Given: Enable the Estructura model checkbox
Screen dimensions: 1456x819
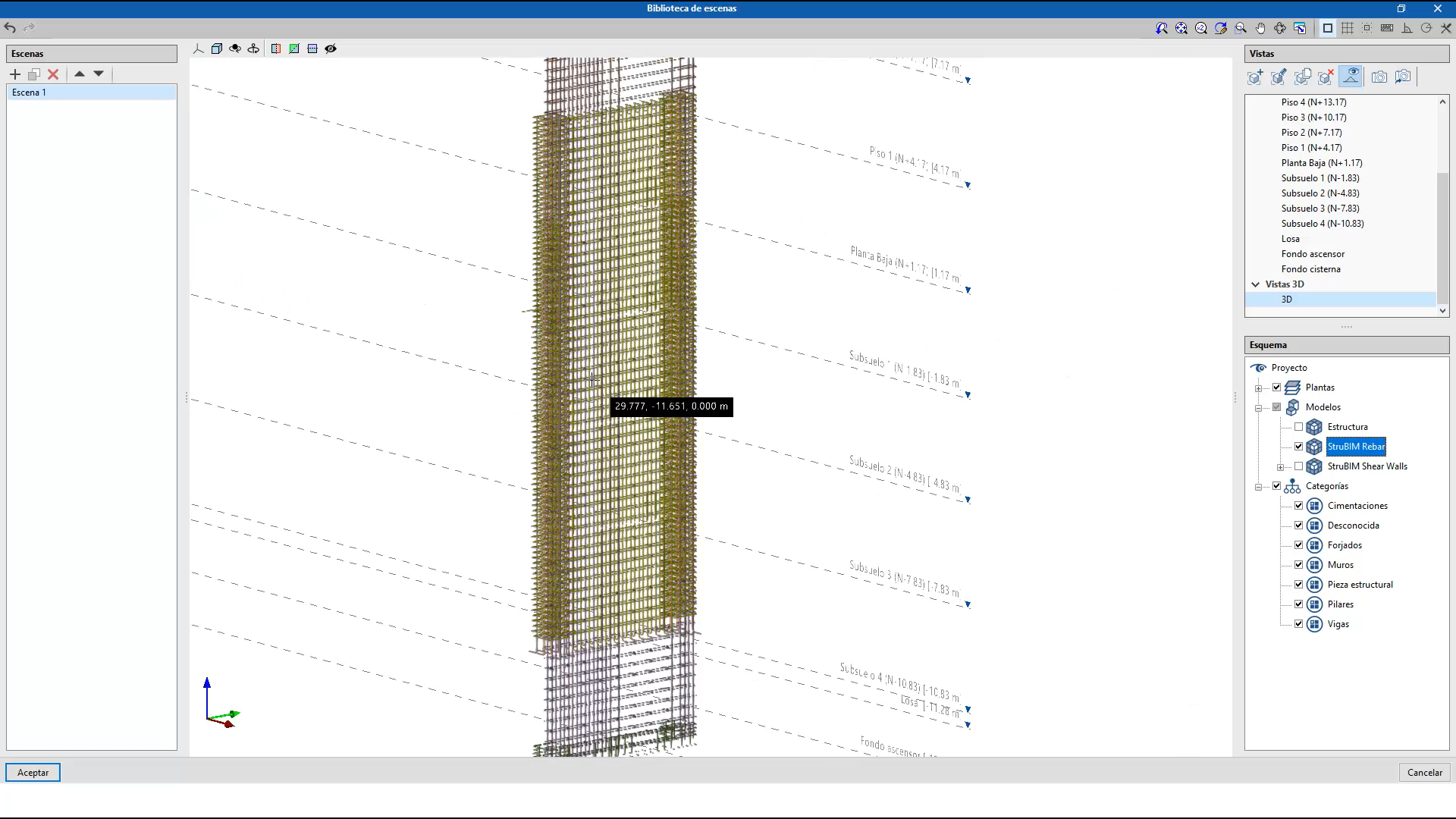Looking at the screenshot, I should [x=1298, y=427].
